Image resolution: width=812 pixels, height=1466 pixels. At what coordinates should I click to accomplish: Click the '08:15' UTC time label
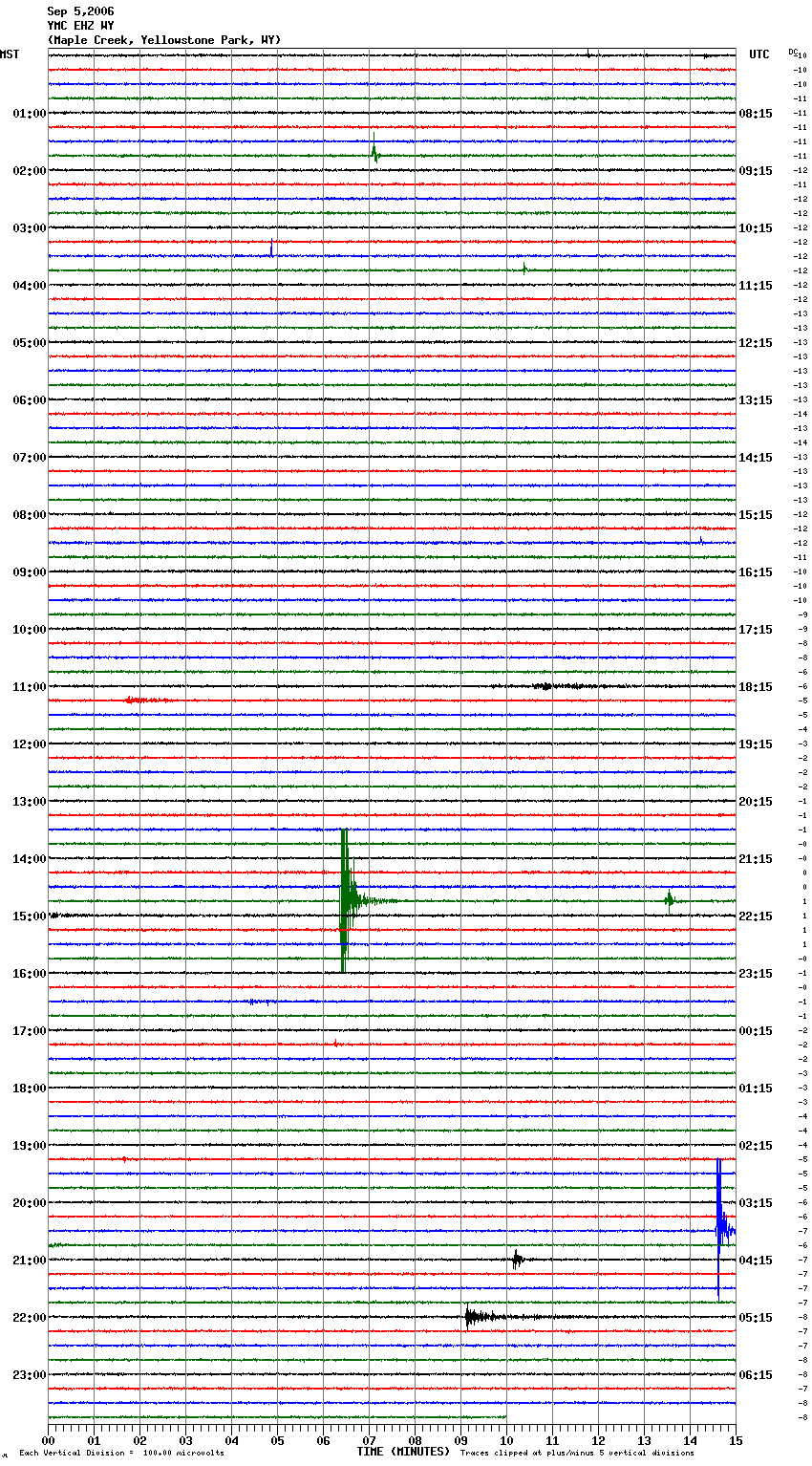[756, 114]
